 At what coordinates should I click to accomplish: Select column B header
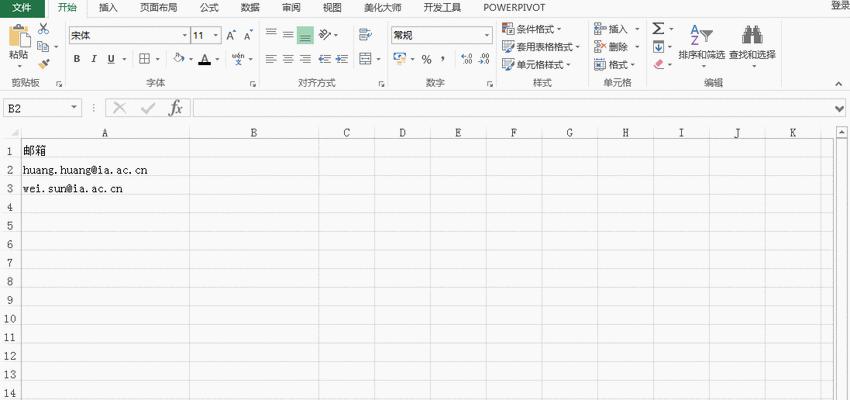(x=253, y=133)
